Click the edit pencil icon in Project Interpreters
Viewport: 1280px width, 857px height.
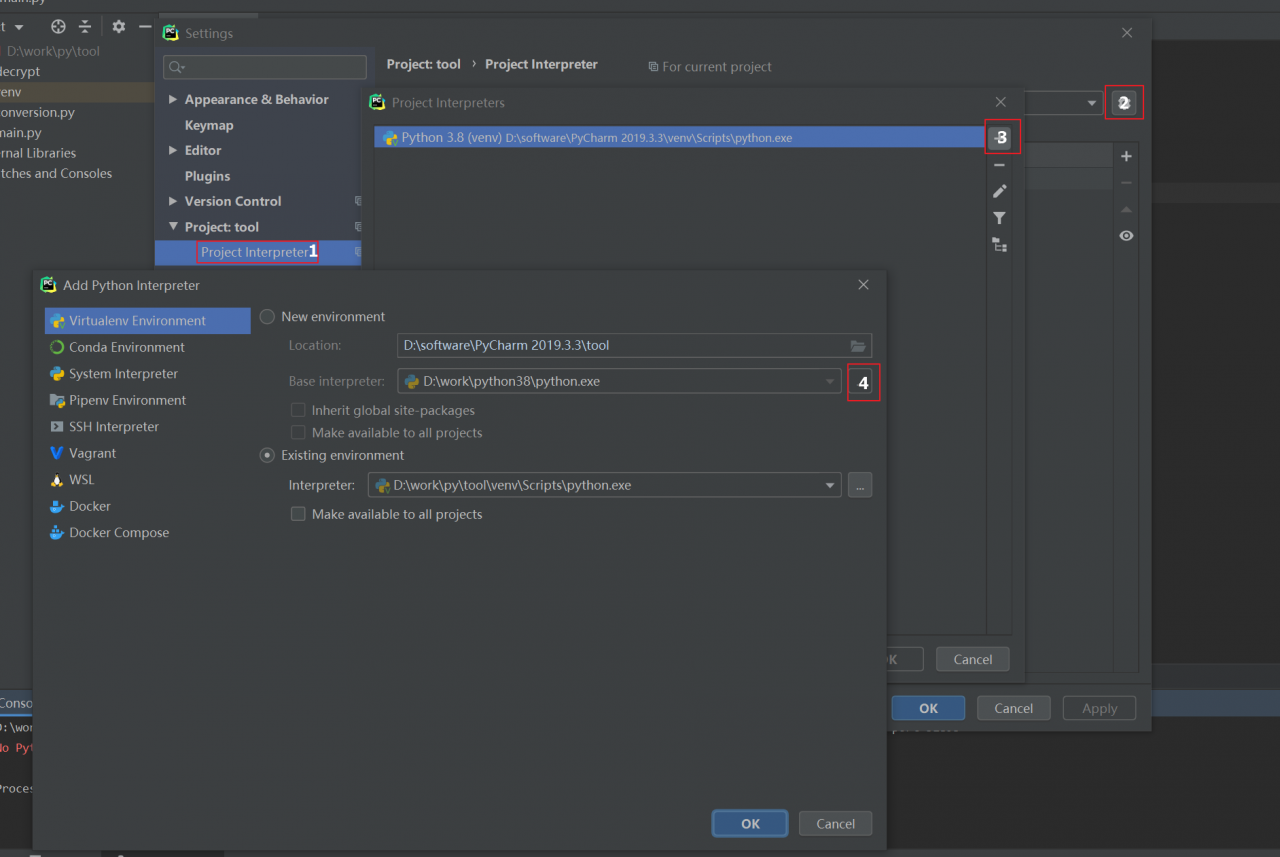coord(999,191)
